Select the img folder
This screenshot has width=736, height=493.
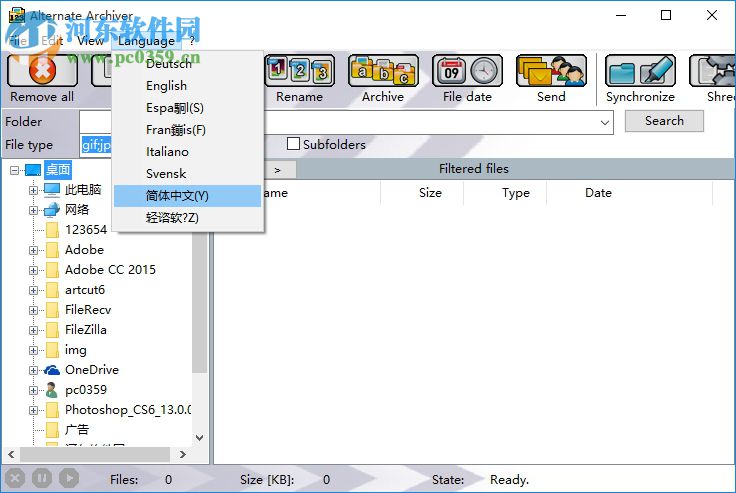click(76, 350)
